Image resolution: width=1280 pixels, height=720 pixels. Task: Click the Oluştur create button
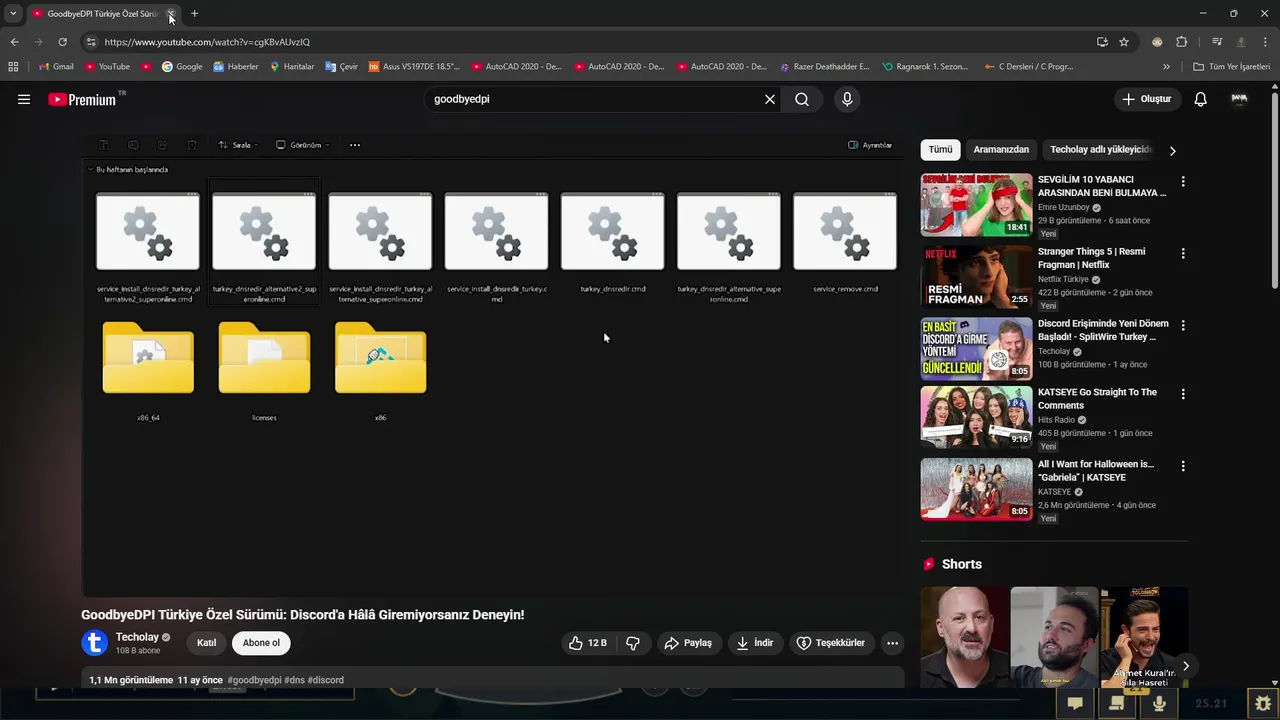click(x=1146, y=99)
